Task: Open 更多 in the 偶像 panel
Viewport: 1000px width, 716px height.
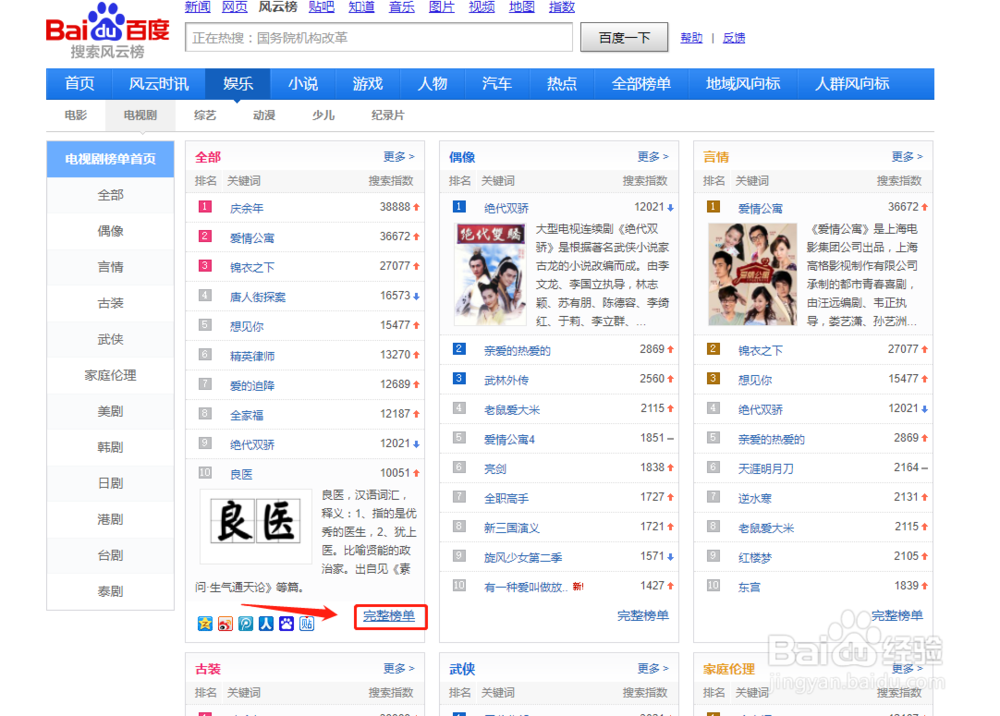Action: click(x=653, y=157)
